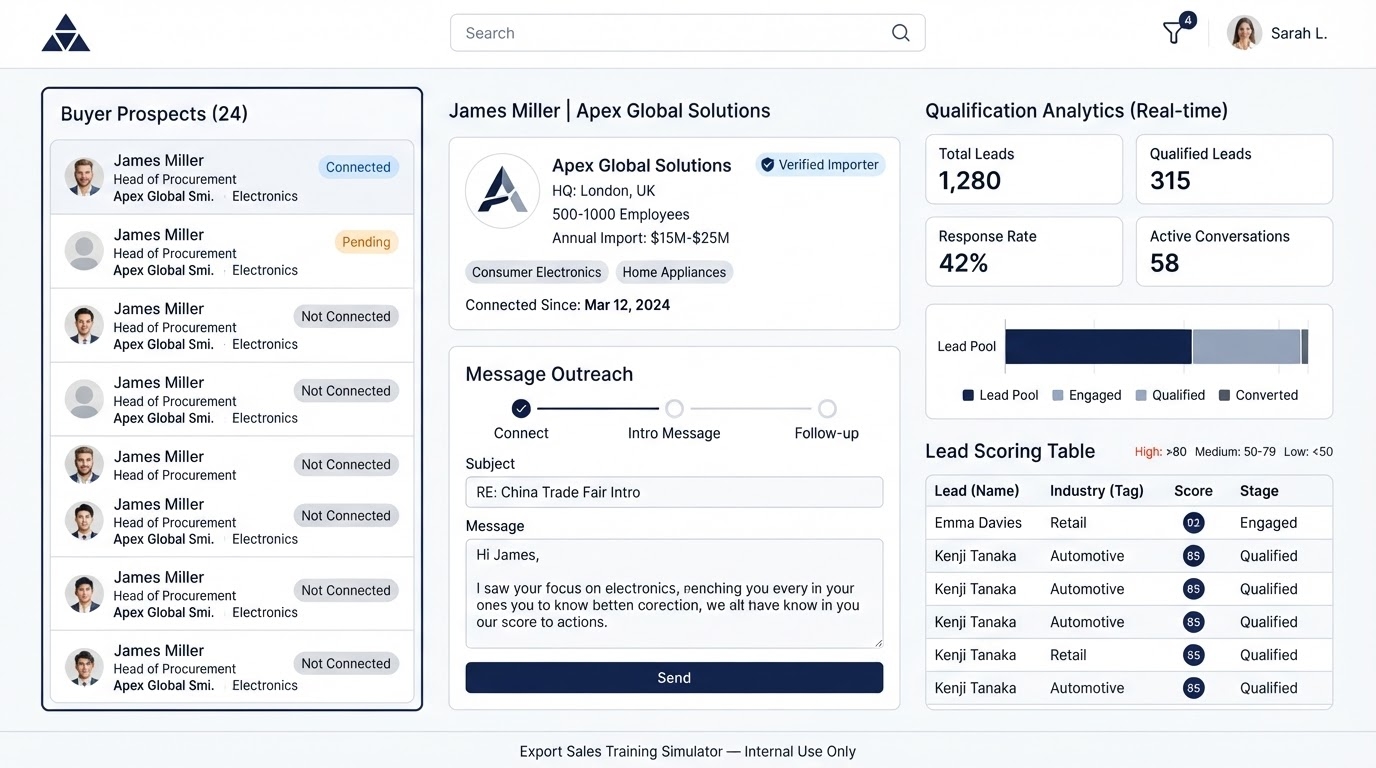Viewport: 1376px width, 768px height.
Task: Open the Response Rate card
Action: (x=1024, y=251)
